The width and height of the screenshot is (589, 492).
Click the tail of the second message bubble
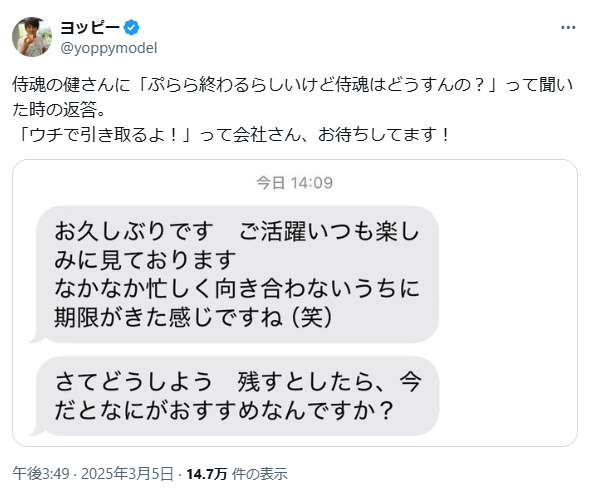pos(36,431)
